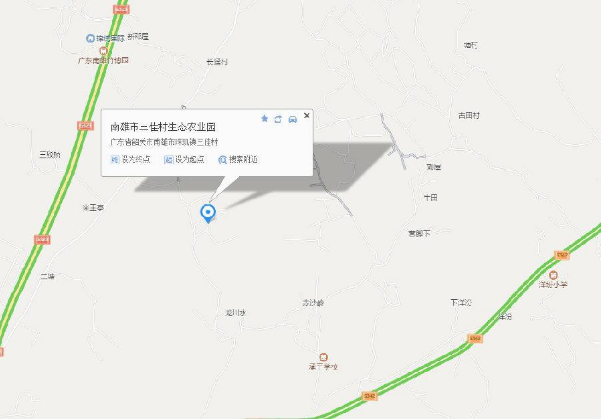Select the school icon above 洋汾小学

pos(553,275)
